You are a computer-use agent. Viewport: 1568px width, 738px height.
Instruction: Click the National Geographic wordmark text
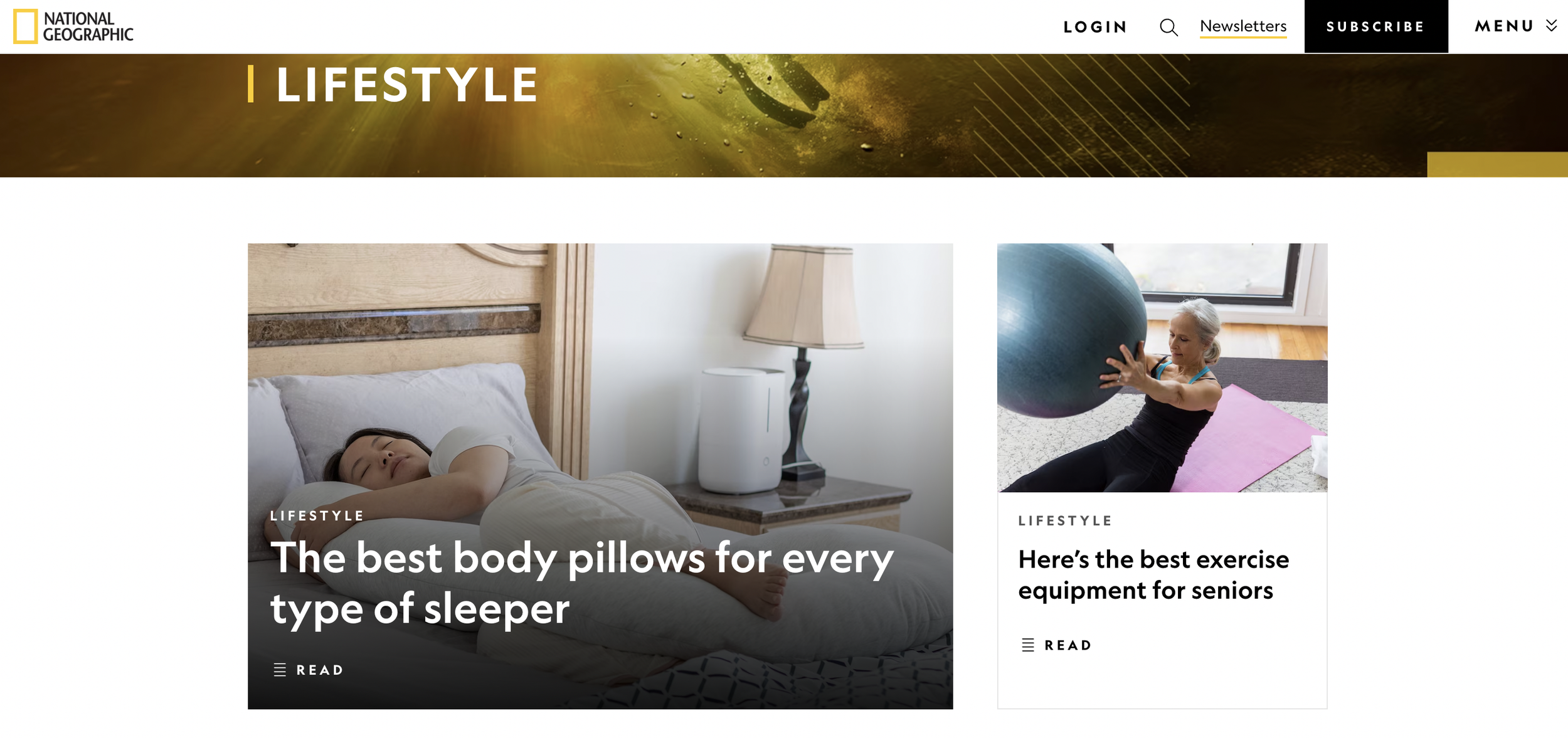[x=88, y=26]
